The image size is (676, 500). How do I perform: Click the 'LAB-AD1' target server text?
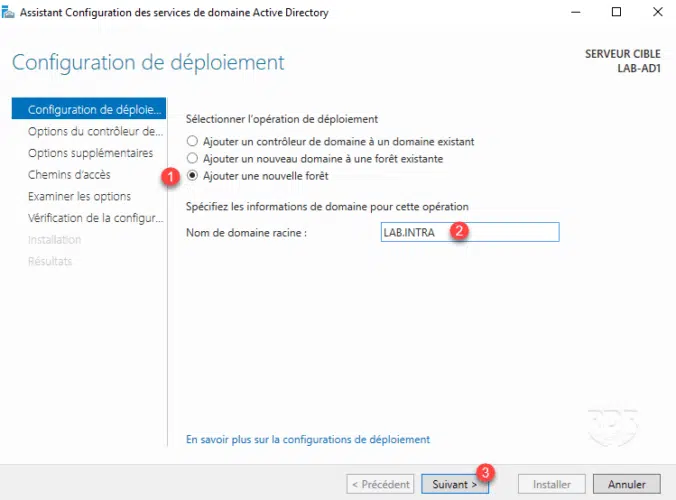tap(638, 68)
